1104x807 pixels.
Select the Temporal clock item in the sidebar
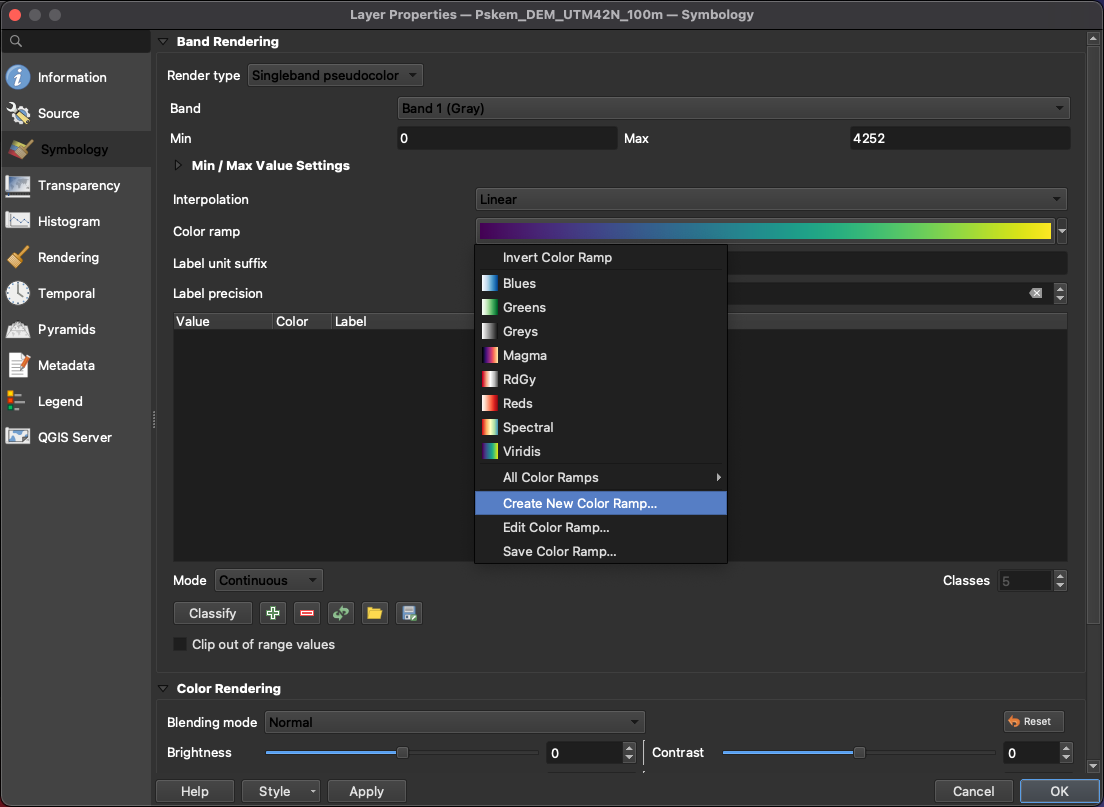[x=66, y=293]
